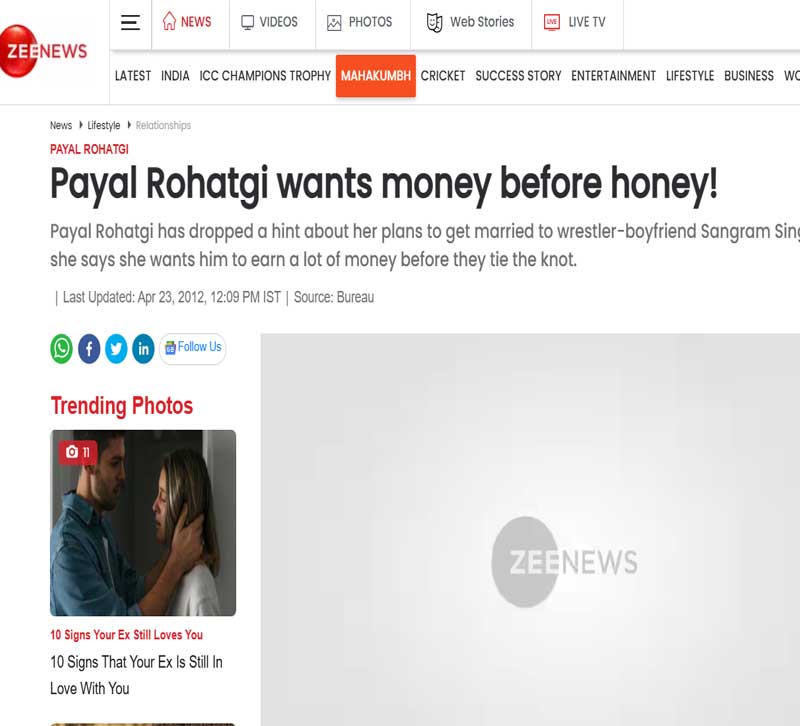This screenshot has width=800, height=726.
Task: Click the Follow Us button
Action: point(192,348)
